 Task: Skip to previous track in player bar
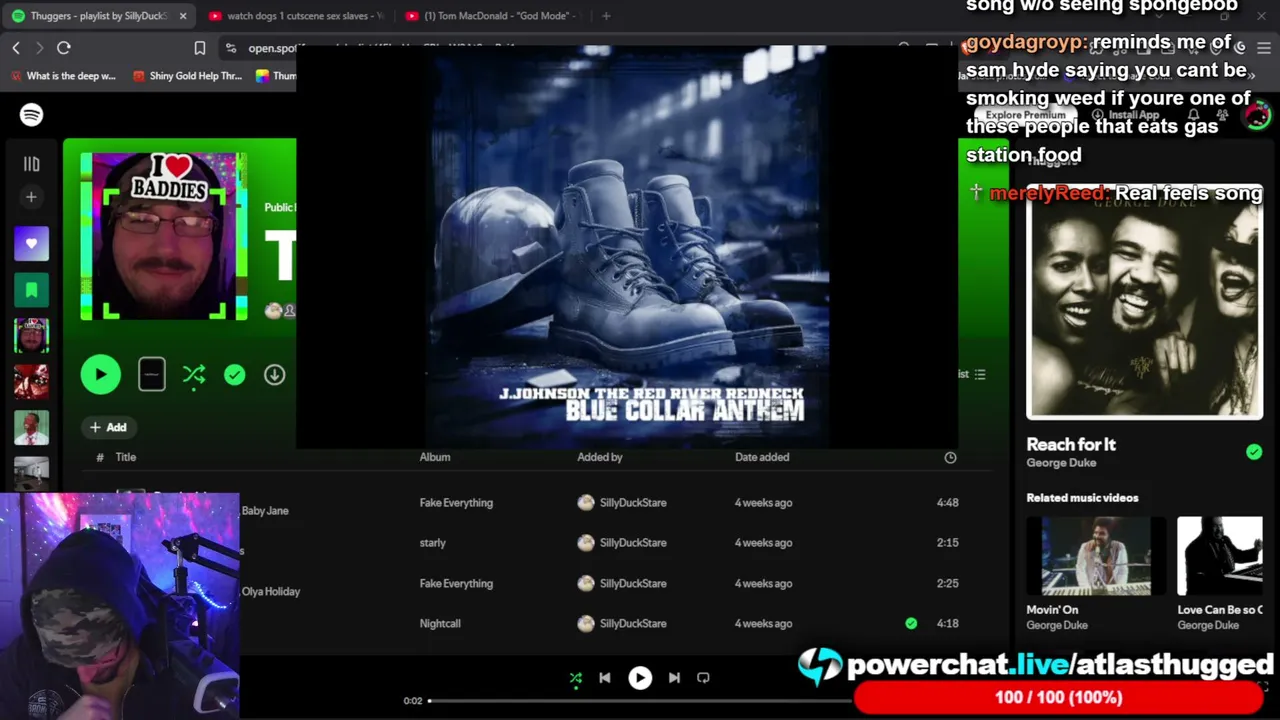pos(605,678)
